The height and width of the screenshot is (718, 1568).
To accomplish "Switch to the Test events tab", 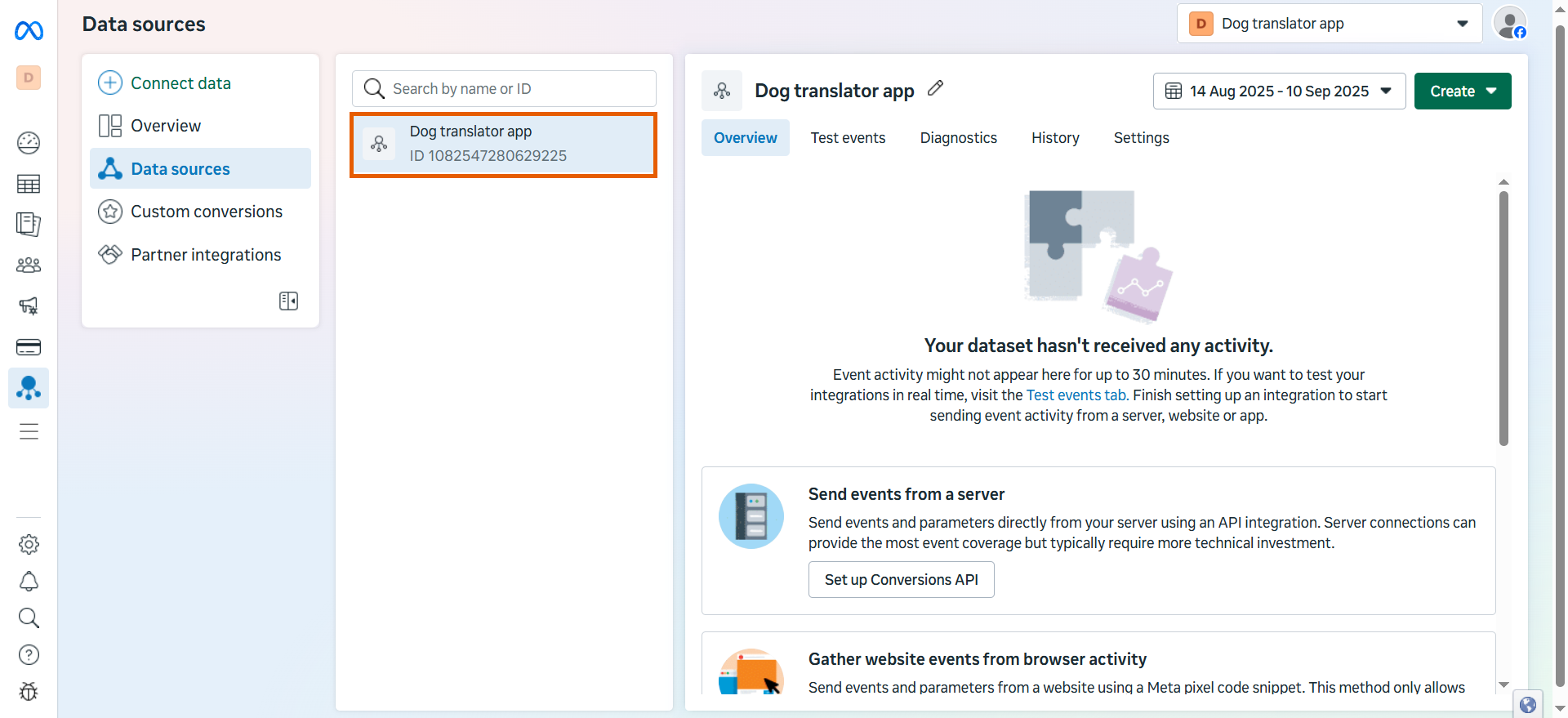I will [x=848, y=138].
